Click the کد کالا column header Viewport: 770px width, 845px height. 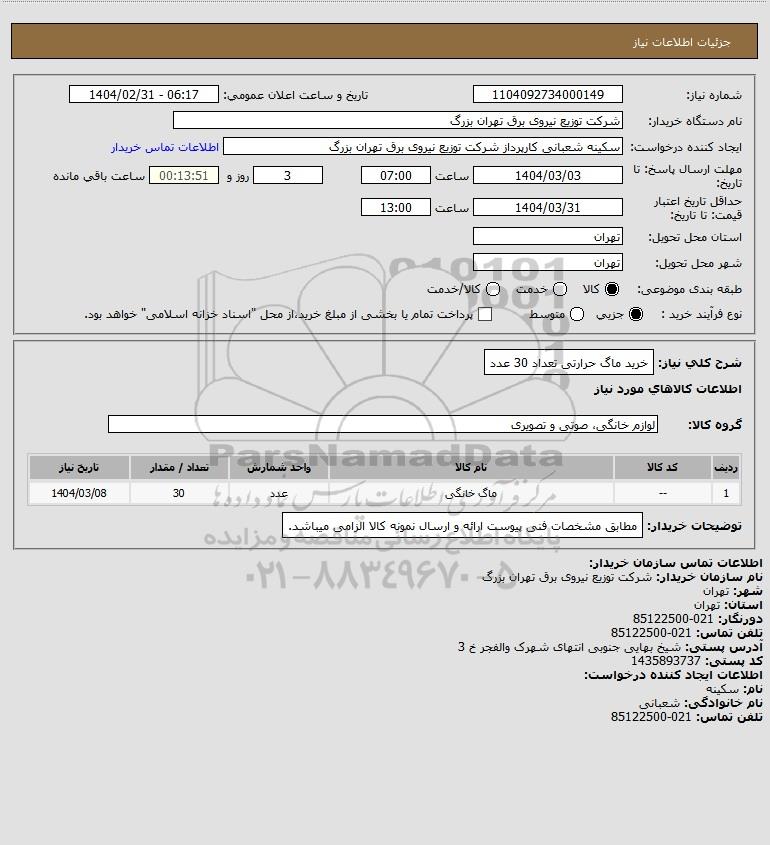click(662, 467)
